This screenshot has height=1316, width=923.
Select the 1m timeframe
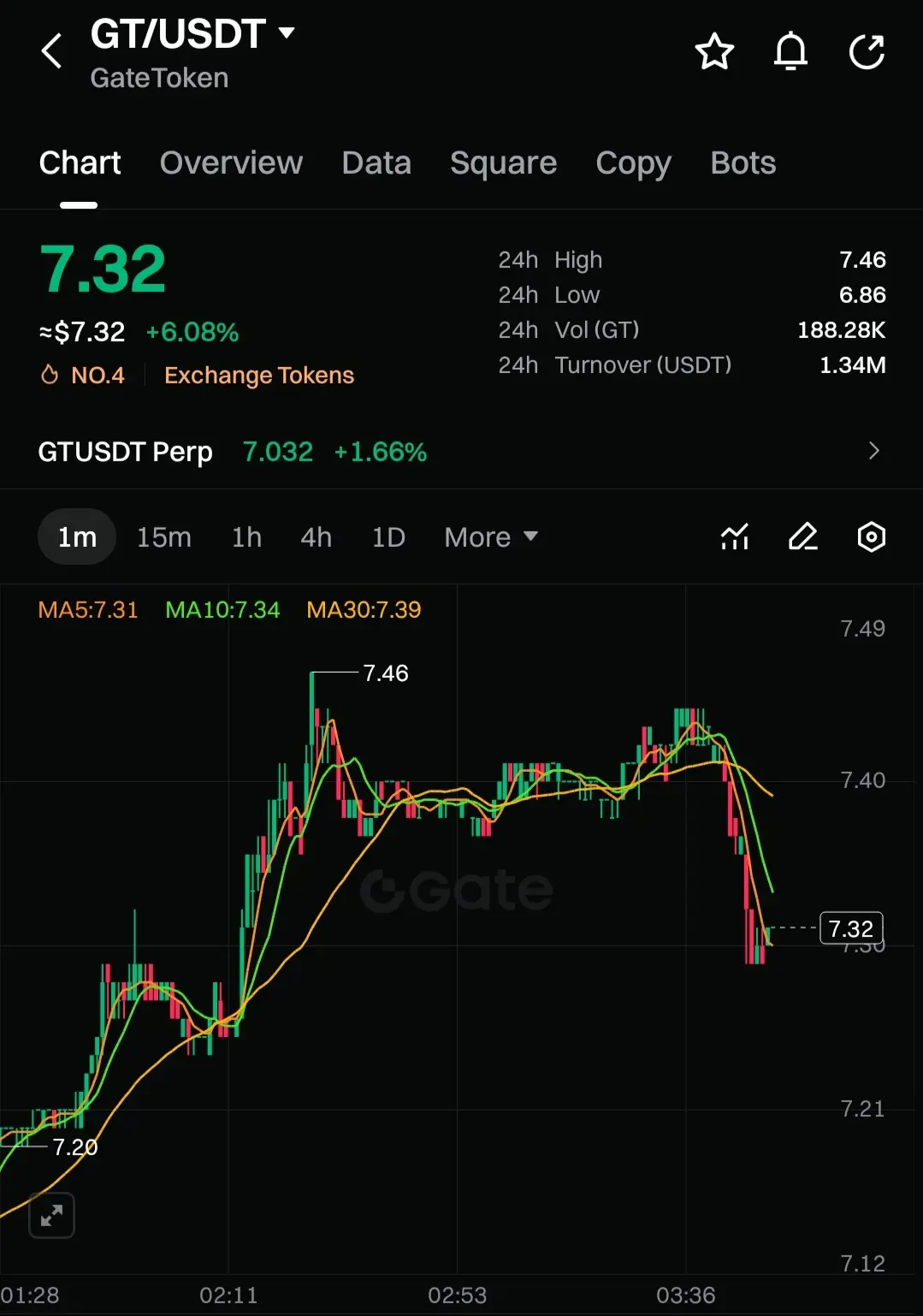point(77,536)
